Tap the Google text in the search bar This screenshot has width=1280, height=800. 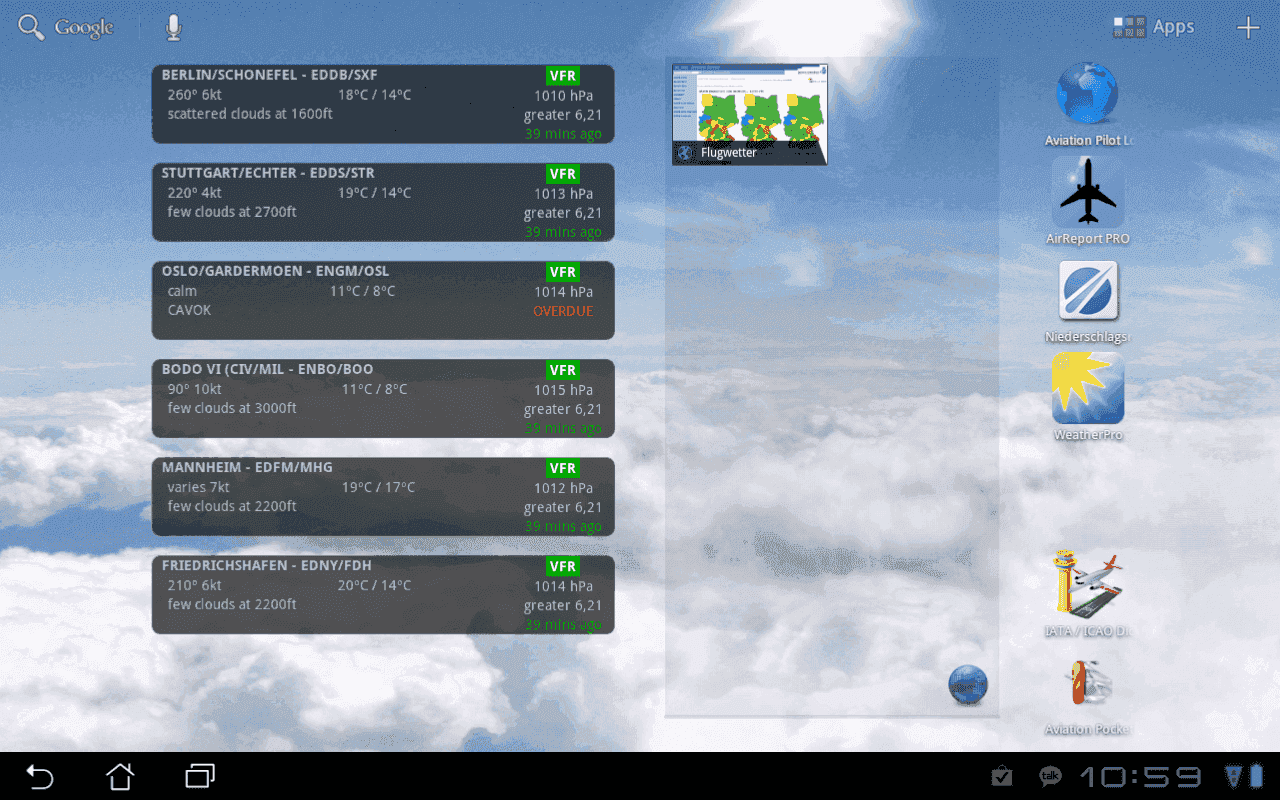84,28
